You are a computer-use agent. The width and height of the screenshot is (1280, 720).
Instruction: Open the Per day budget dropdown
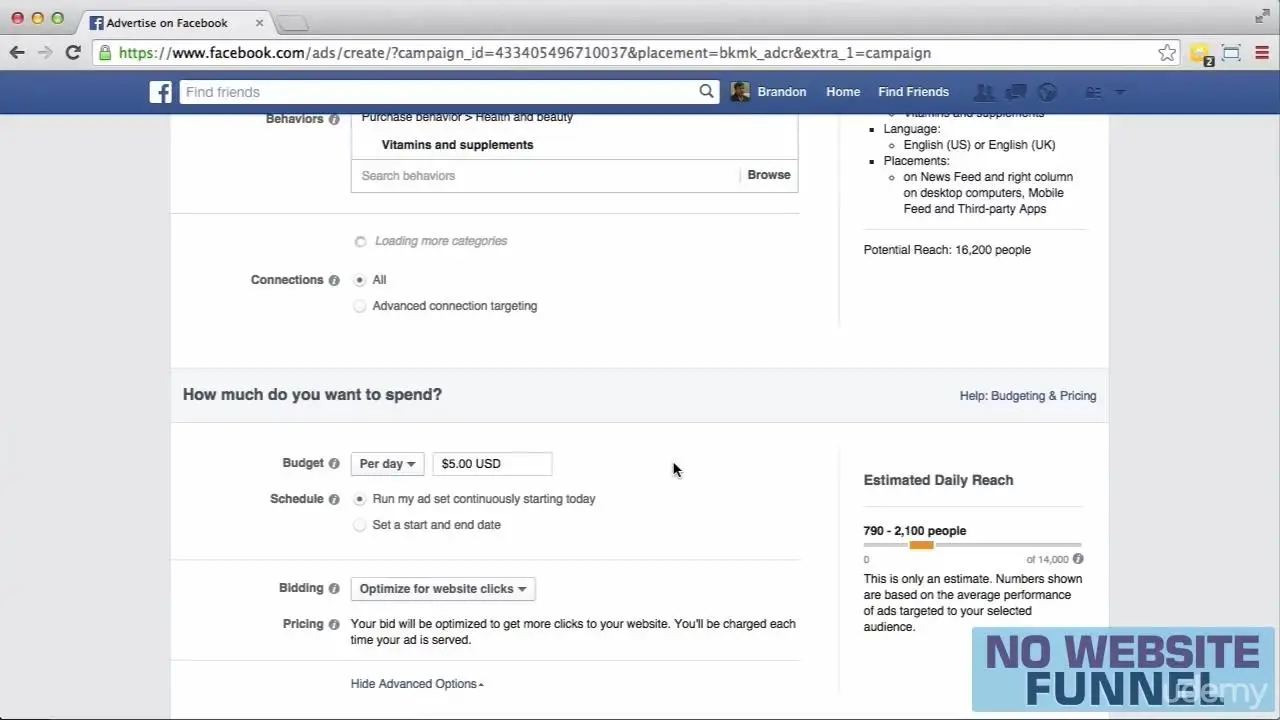pos(387,464)
